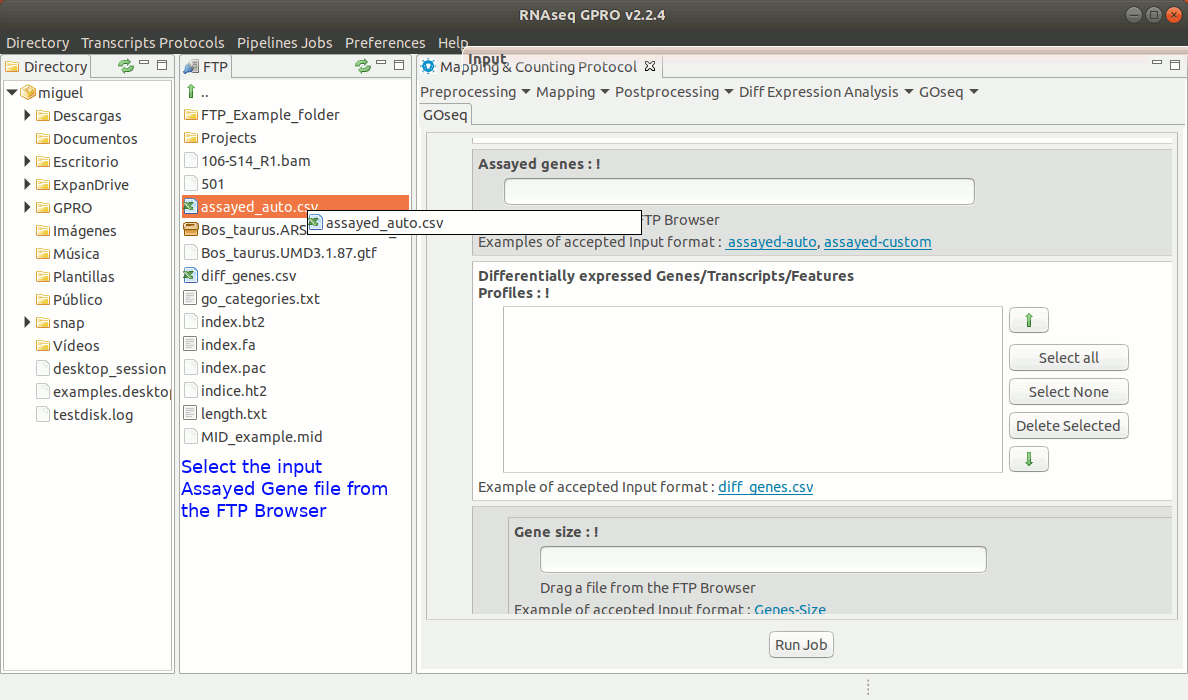
Task: Click the green down arrow beside Profiles list
Action: click(1028, 459)
